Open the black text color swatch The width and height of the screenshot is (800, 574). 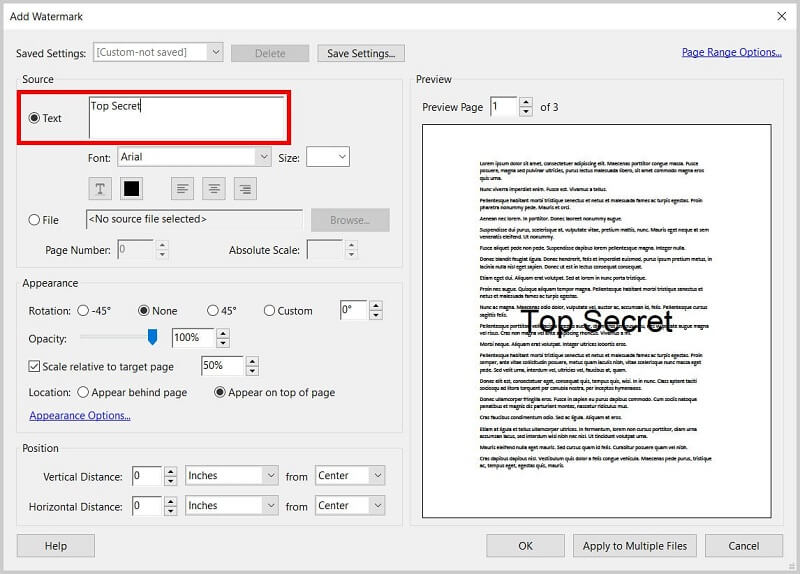coord(131,189)
